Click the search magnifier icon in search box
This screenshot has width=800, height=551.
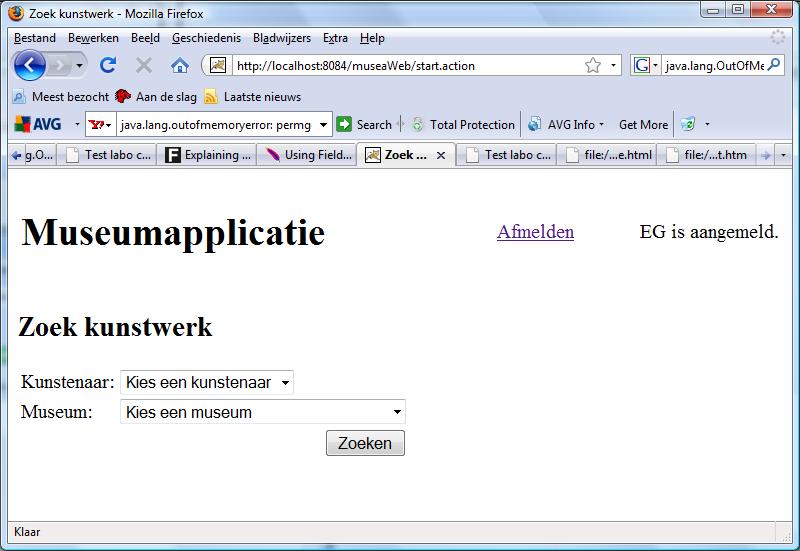[x=774, y=66]
